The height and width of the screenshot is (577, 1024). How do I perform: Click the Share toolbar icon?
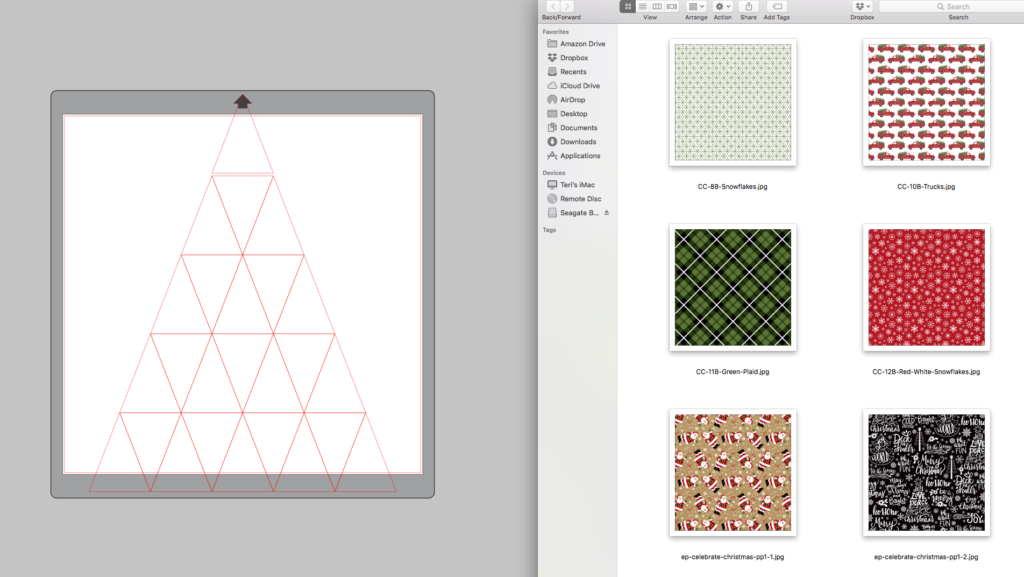pos(749,6)
